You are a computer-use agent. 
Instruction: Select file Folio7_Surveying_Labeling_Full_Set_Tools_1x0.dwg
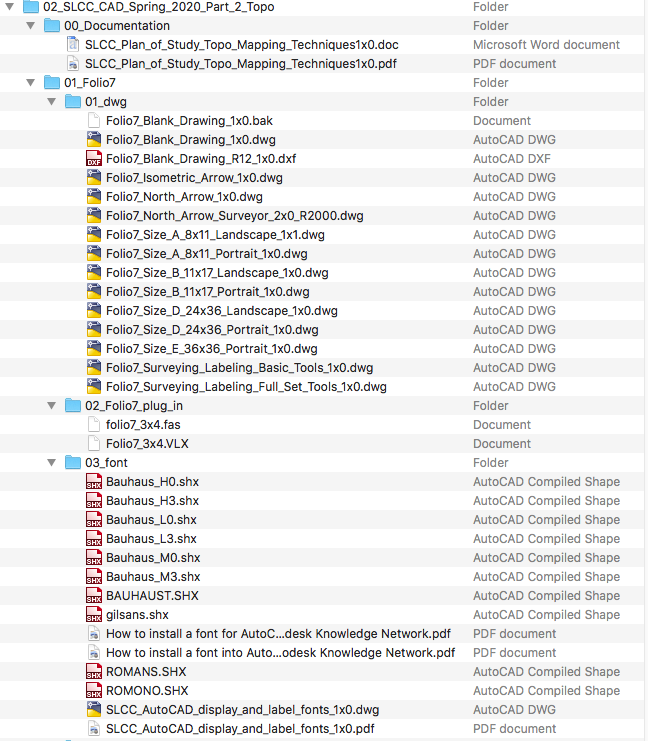pos(246,387)
